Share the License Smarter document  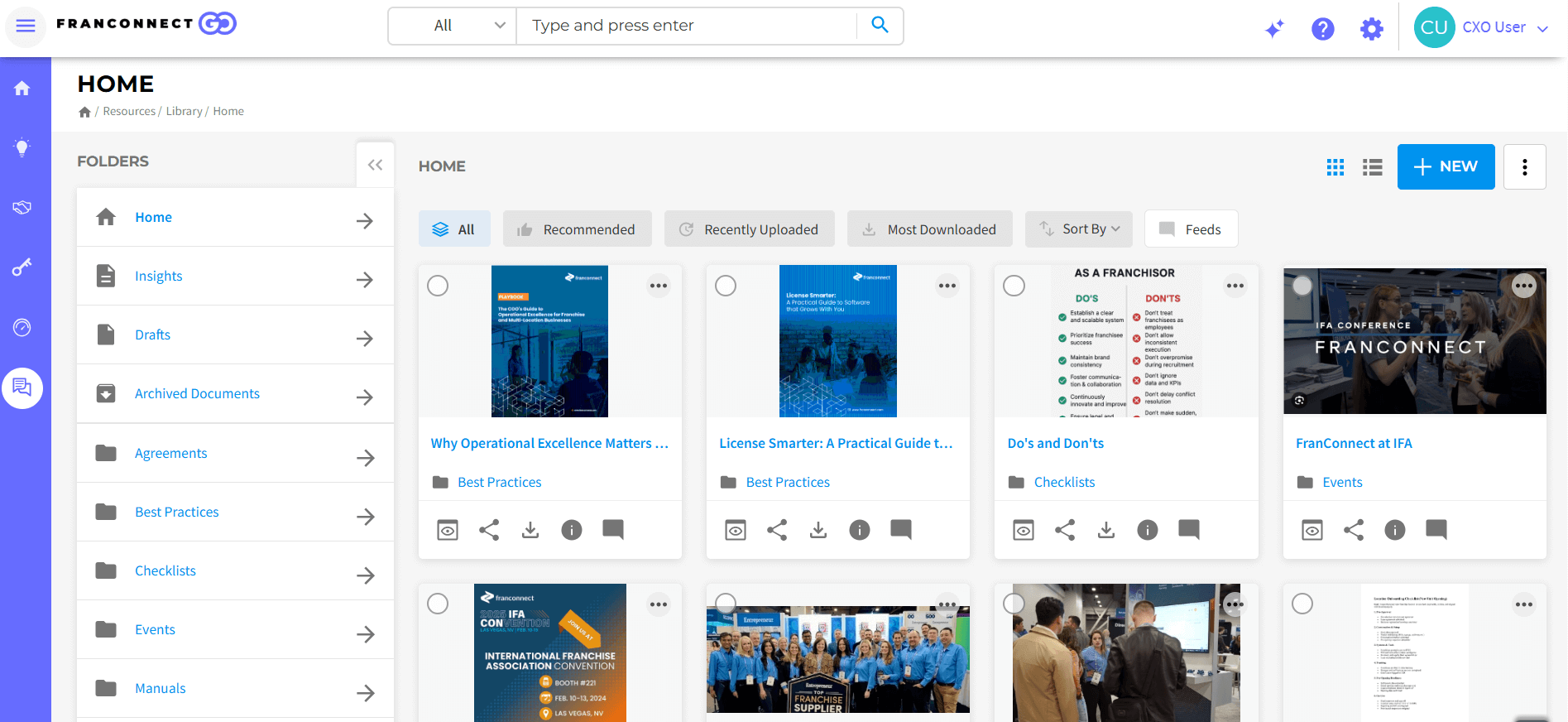777,530
